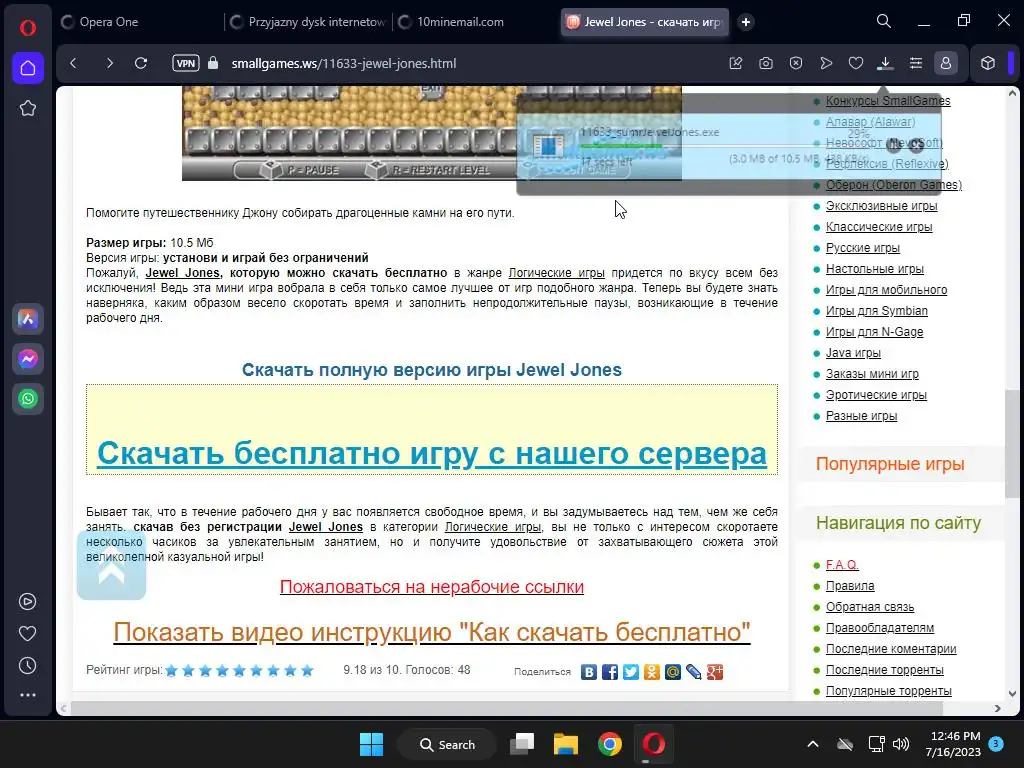Click the game rating stars
Viewport: 1024px width, 768px height.
click(239, 671)
